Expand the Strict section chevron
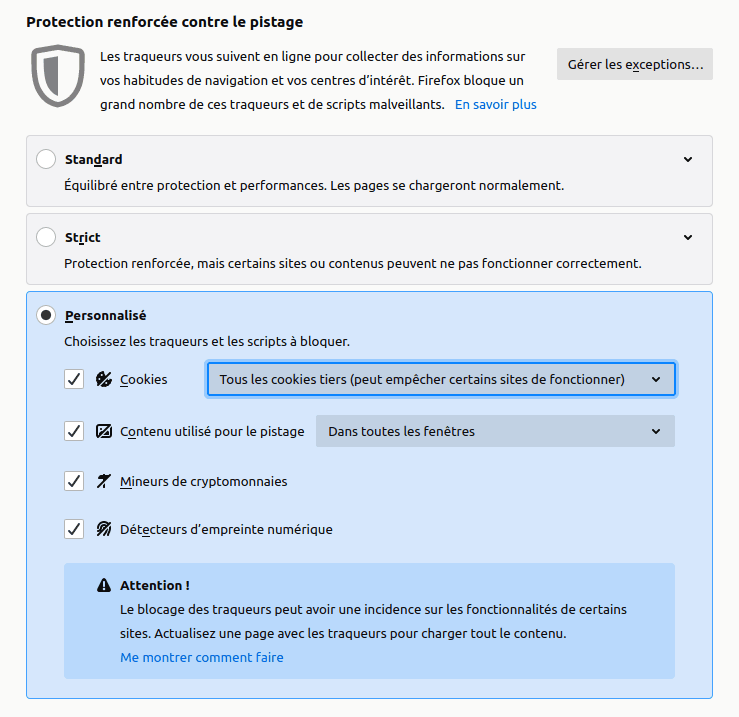 pyautogui.click(x=688, y=238)
